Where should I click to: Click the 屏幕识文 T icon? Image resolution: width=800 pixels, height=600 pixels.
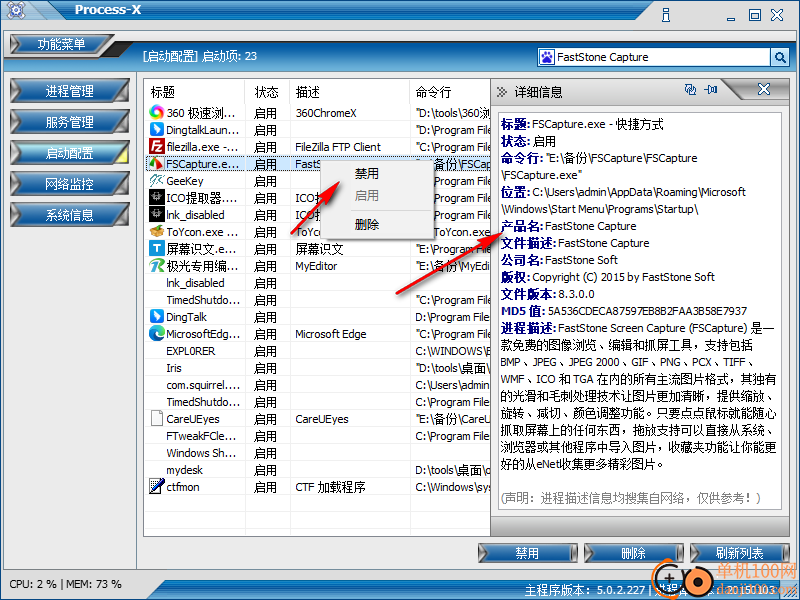[157, 248]
